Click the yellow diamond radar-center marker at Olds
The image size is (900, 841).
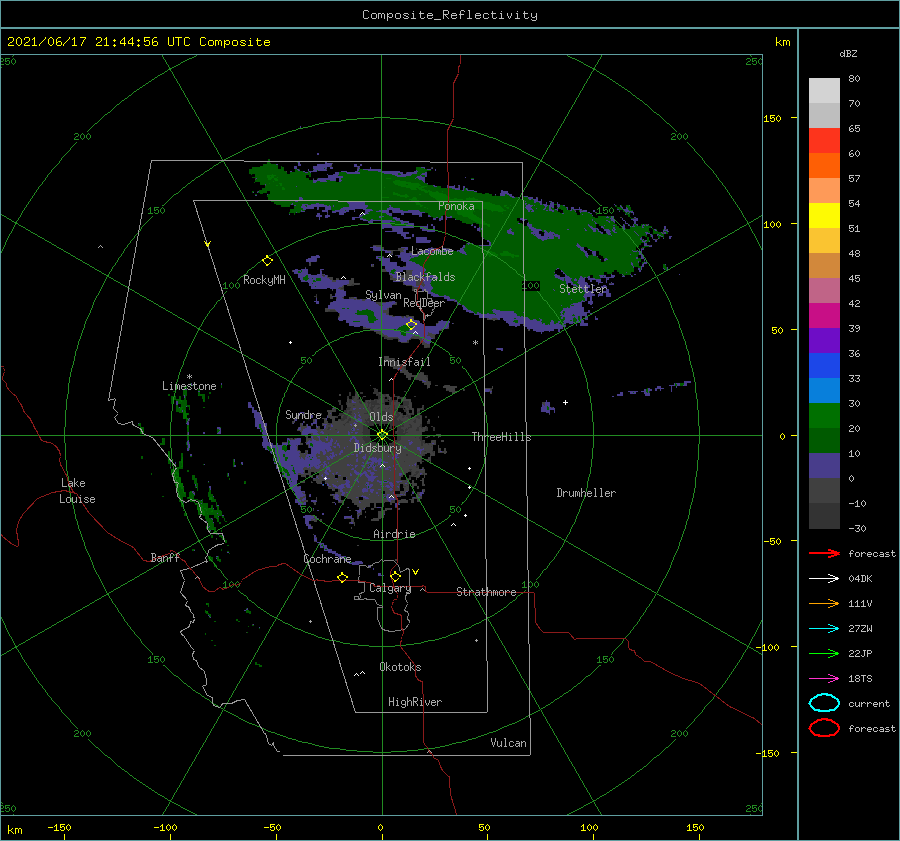(x=382, y=435)
